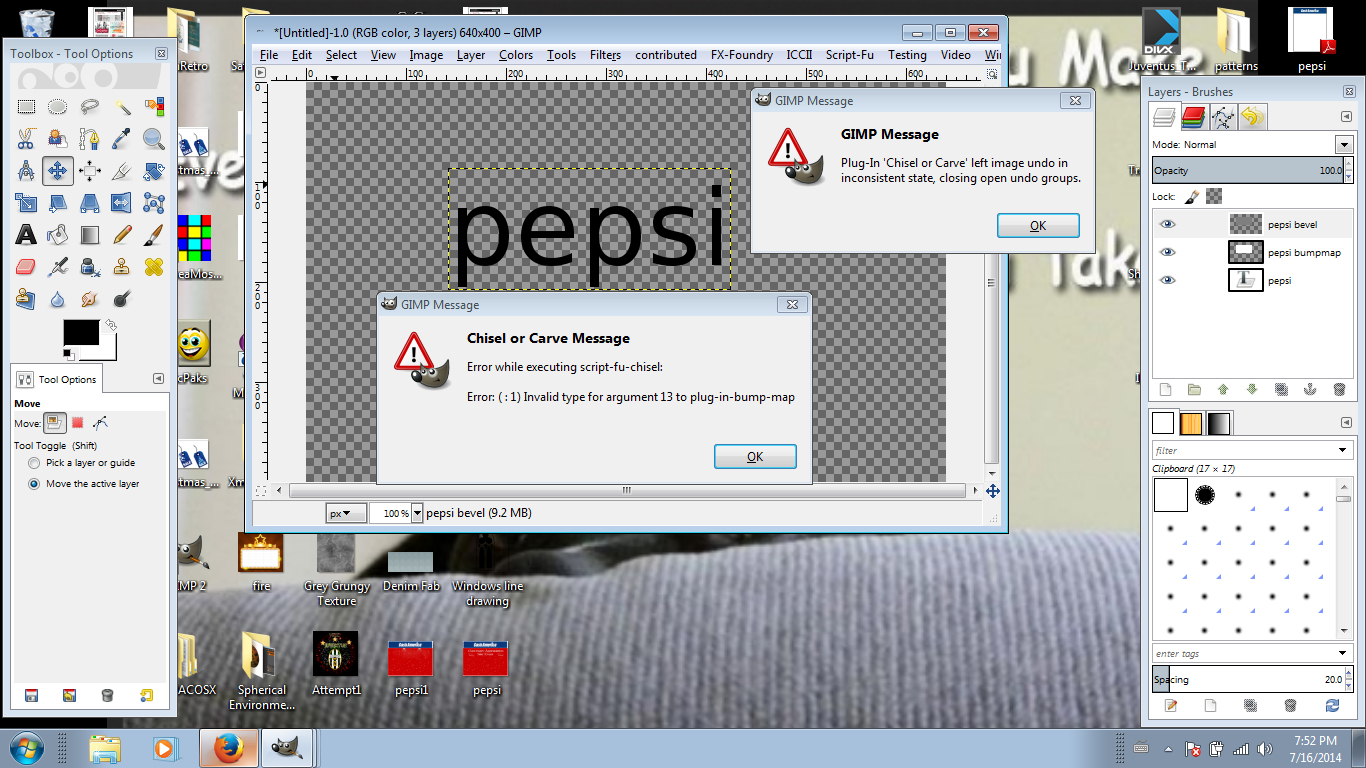This screenshot has height=768, width=1366.
Task: Open the 'enter tags' dropdown
Action: 1343,654
